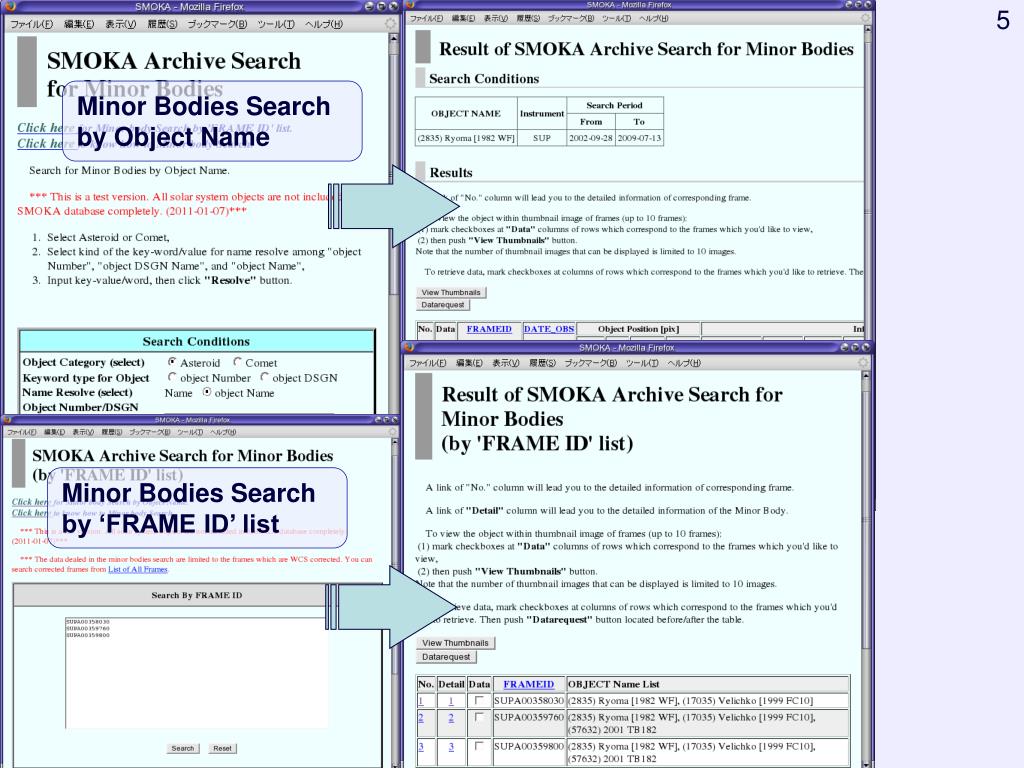1024x768 pixels.
Task: Open ヘルプ(H) menu in top-right result window
Action: (654, 18)
